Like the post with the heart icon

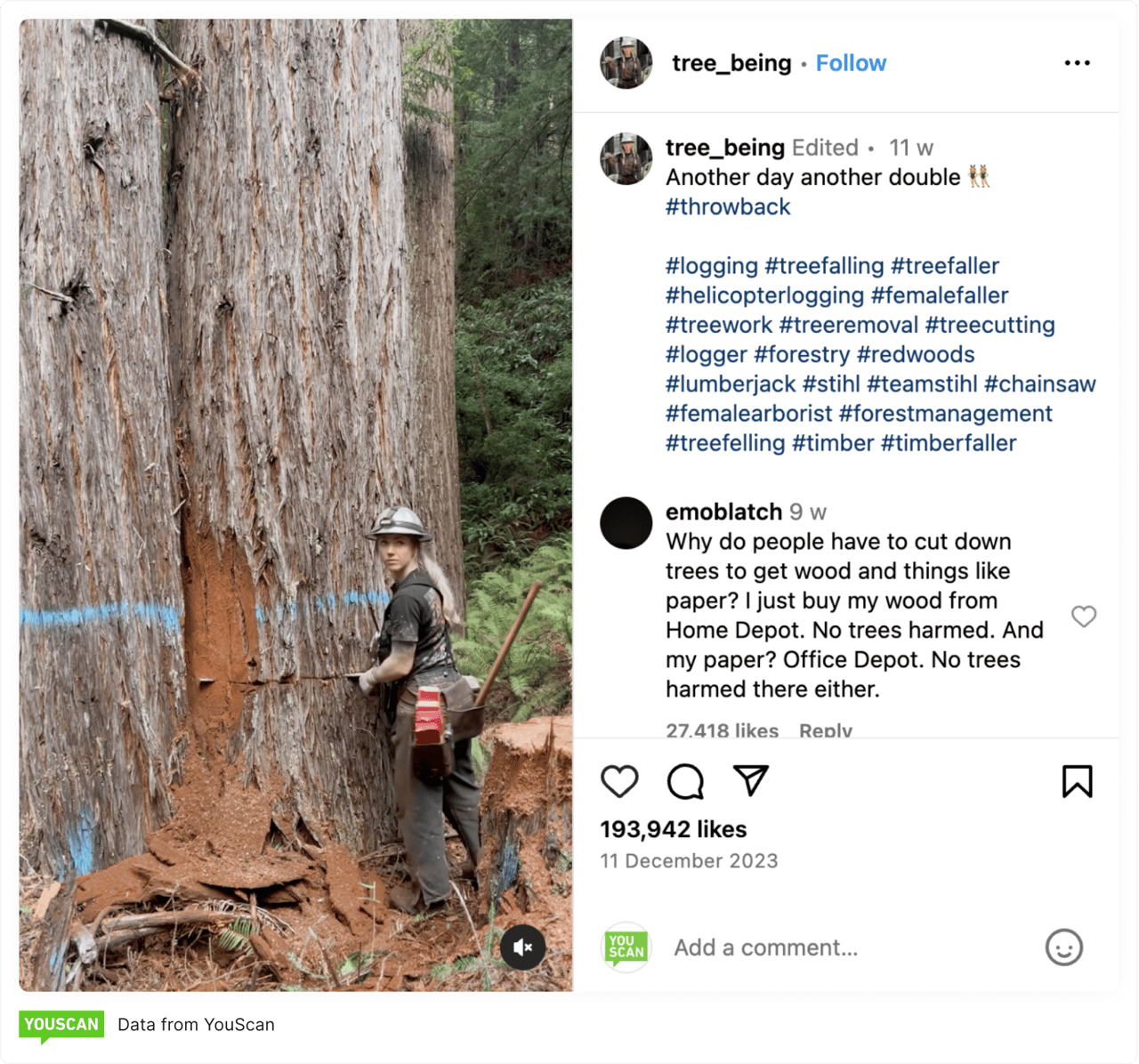(619, 781)
